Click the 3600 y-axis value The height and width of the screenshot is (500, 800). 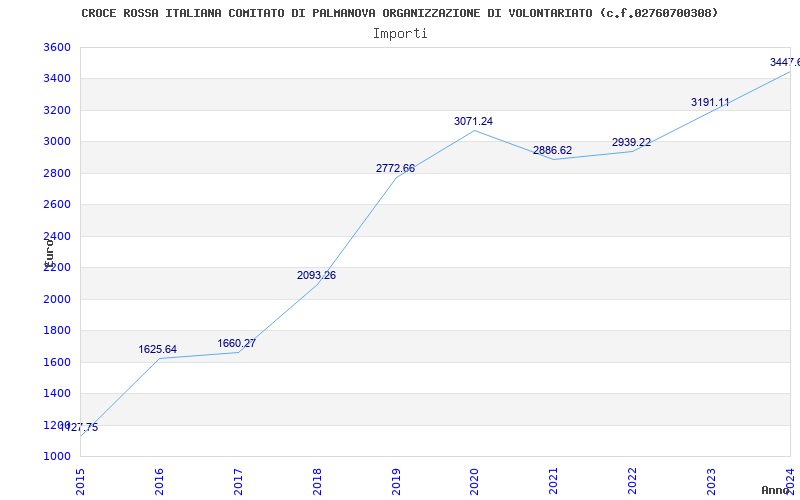click(x=57, y=47)
